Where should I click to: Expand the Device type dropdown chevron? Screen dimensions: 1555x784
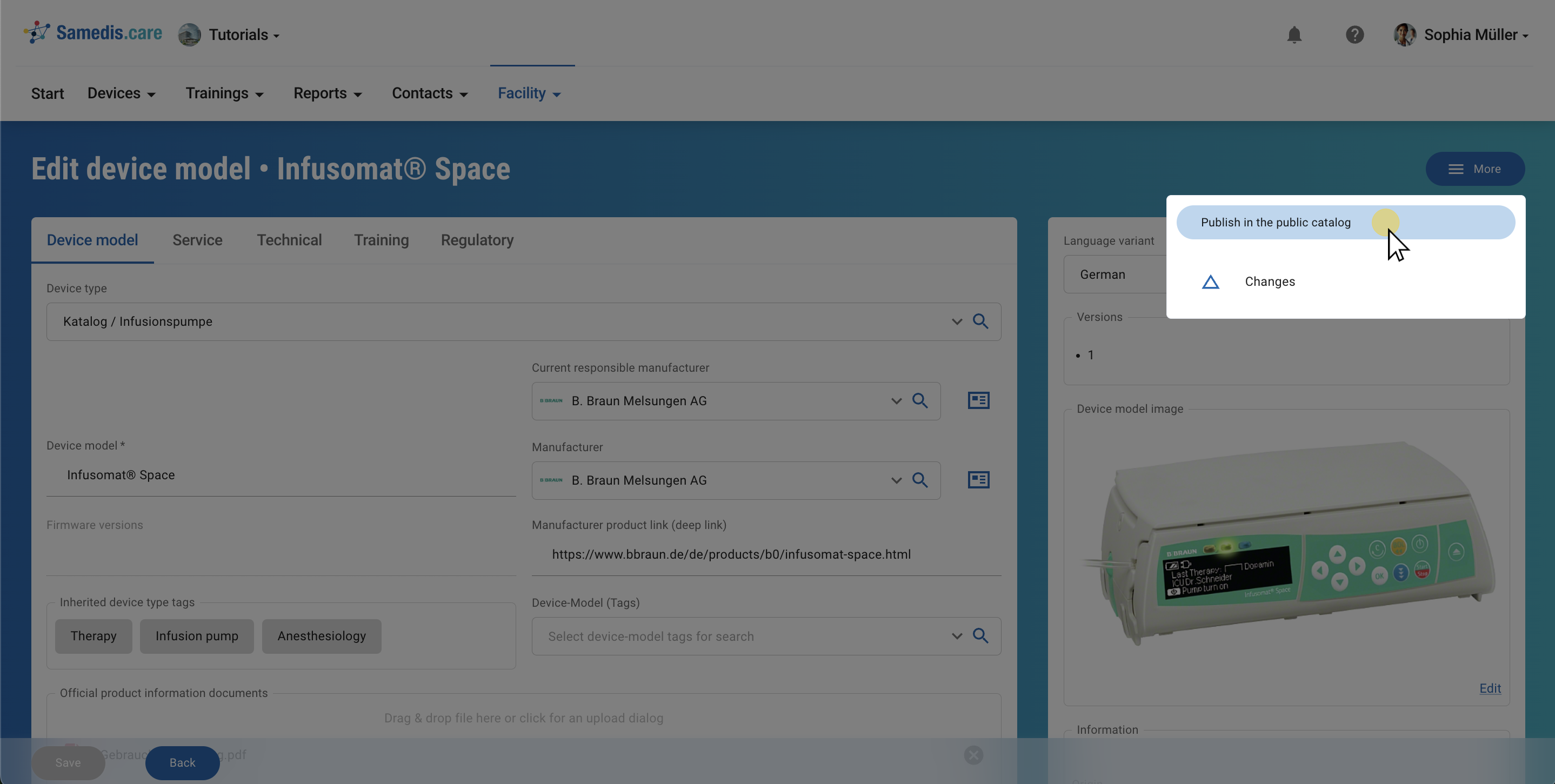click(x=956, y=321)
